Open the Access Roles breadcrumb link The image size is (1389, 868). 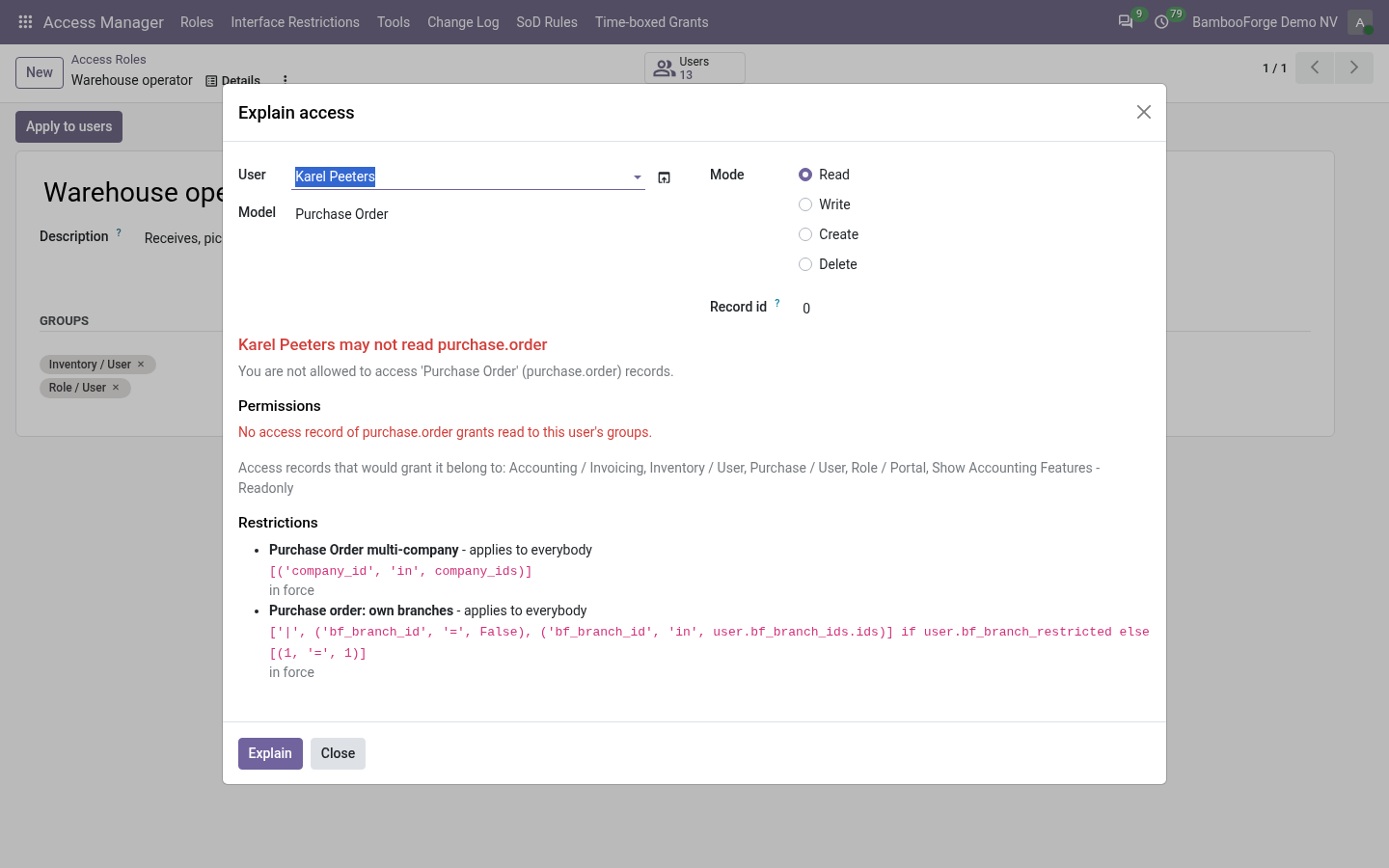[108, 60]
